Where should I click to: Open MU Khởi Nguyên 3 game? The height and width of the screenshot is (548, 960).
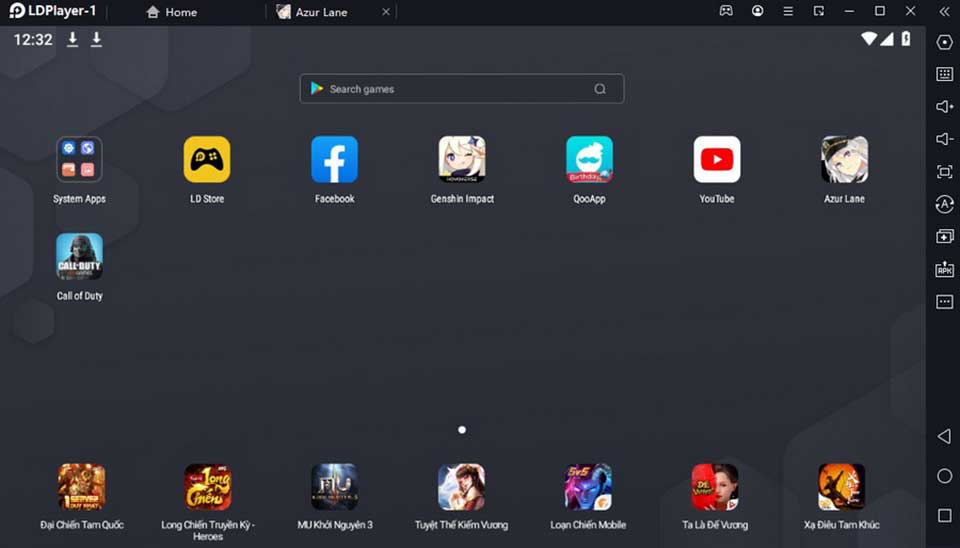[x=334, y=487]
